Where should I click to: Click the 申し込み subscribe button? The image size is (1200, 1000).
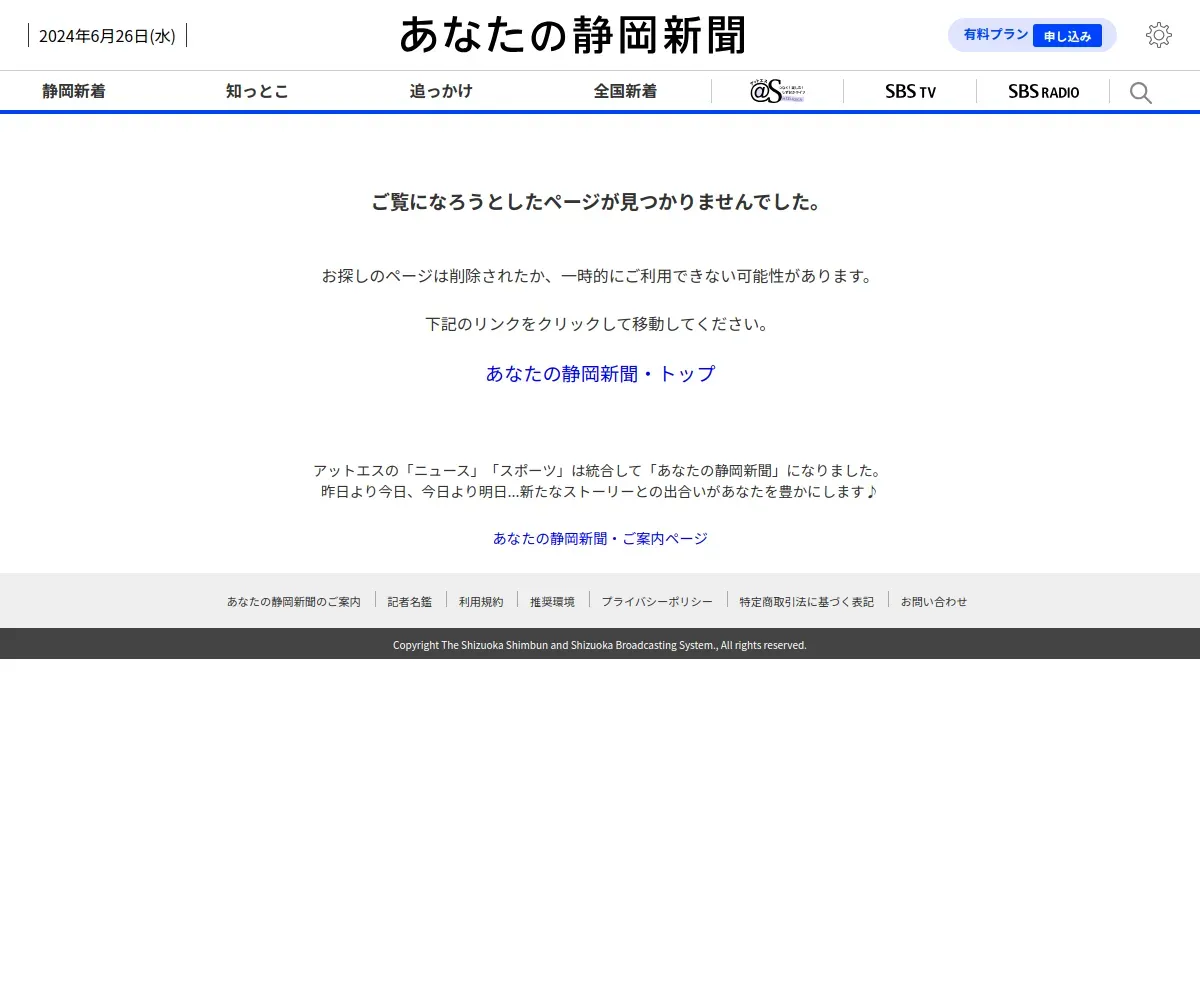(1067, 36)
